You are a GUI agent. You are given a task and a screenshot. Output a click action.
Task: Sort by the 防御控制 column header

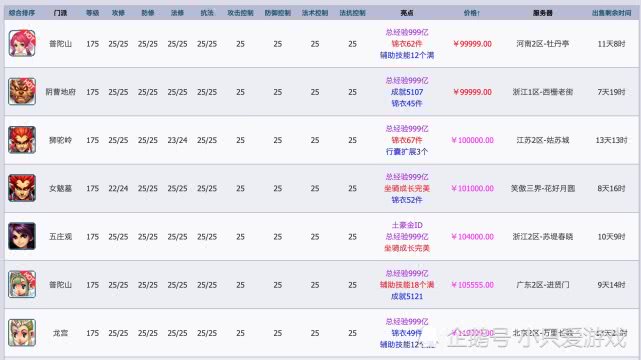coord(278,13)
